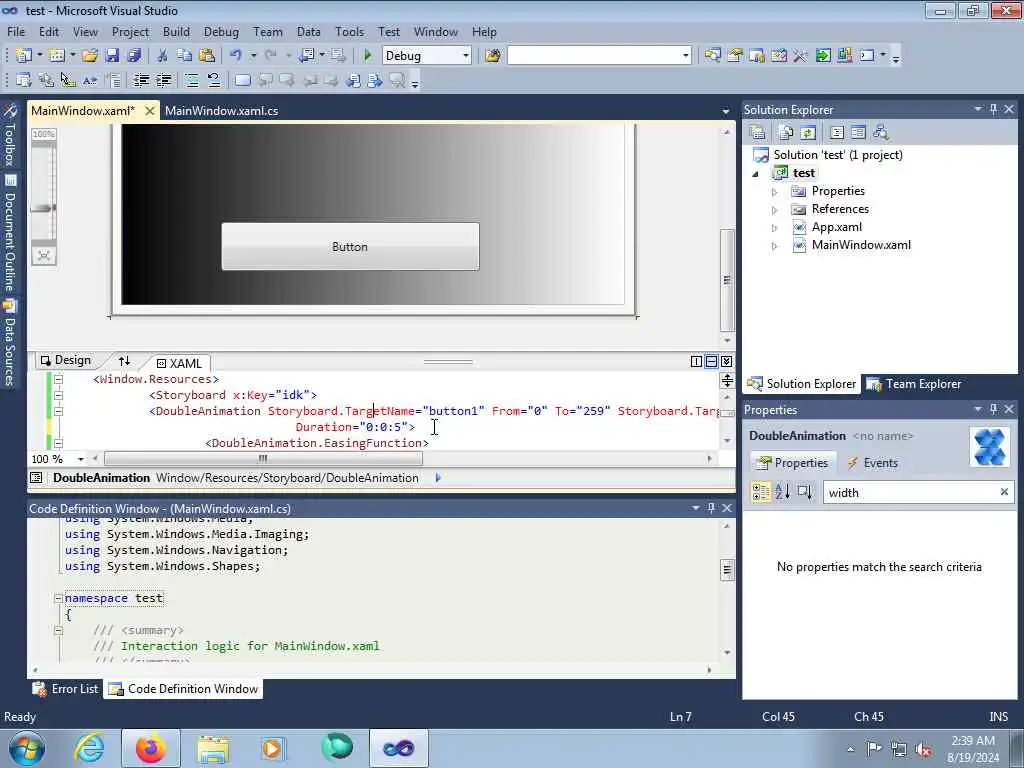Open the Debug configuration dropdown
Screen dimensions: 1024x768
466,56
